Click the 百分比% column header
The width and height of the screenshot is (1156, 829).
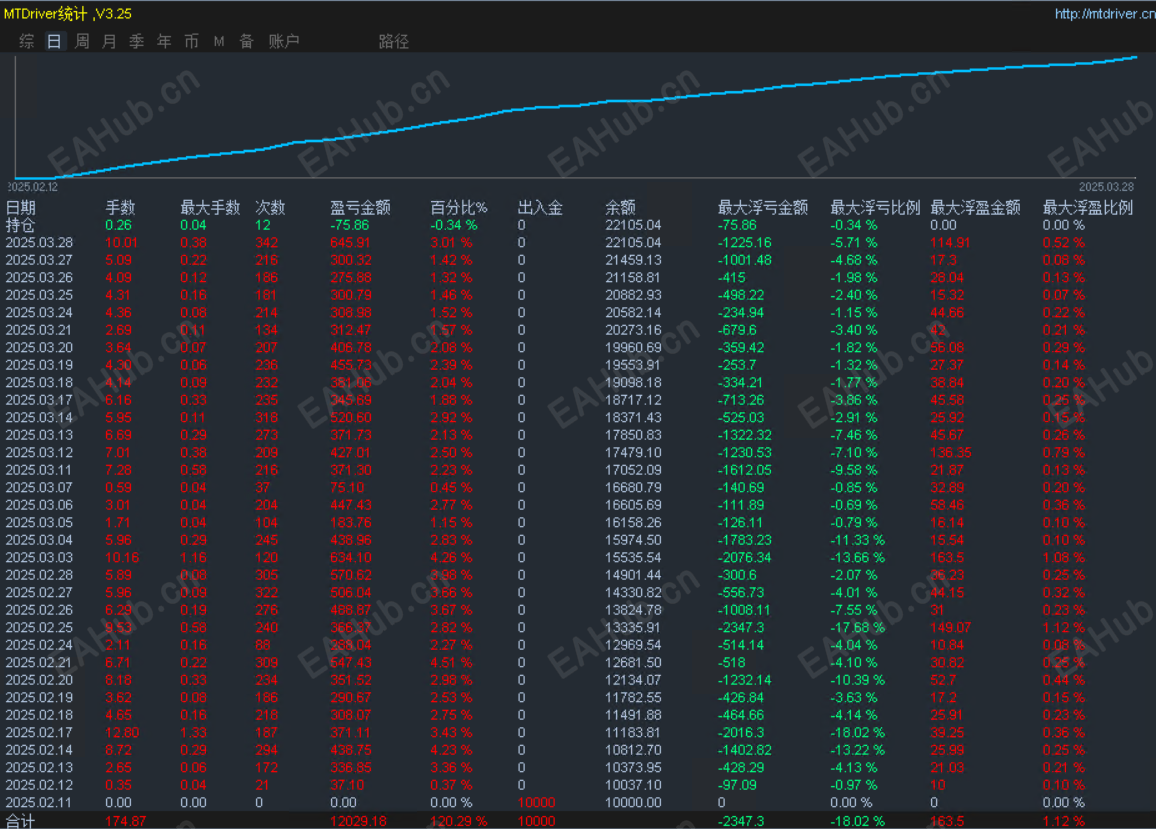pyautogui.click(x=459, y=207)
